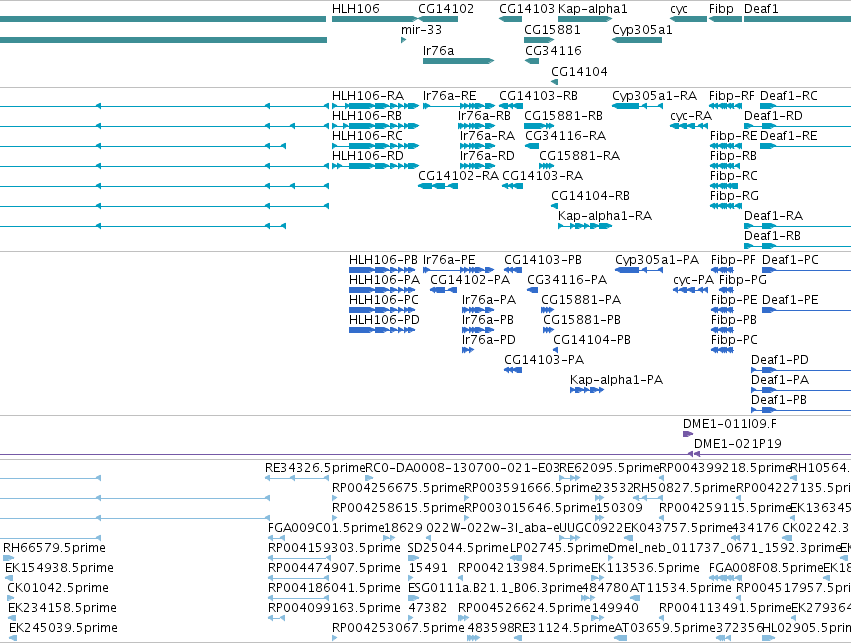Select the RP004474907.5prime EST label
Image resolution: width=851 pixels, height=643 pixels.
334,568
